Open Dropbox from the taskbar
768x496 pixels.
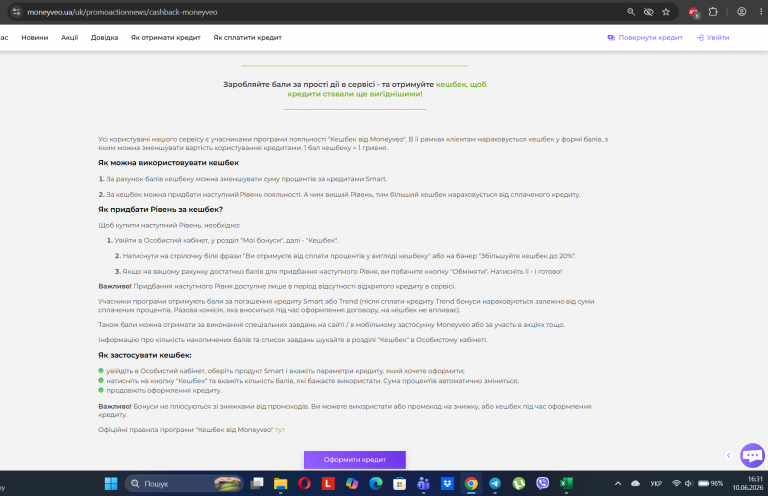[x=447, y=484]
